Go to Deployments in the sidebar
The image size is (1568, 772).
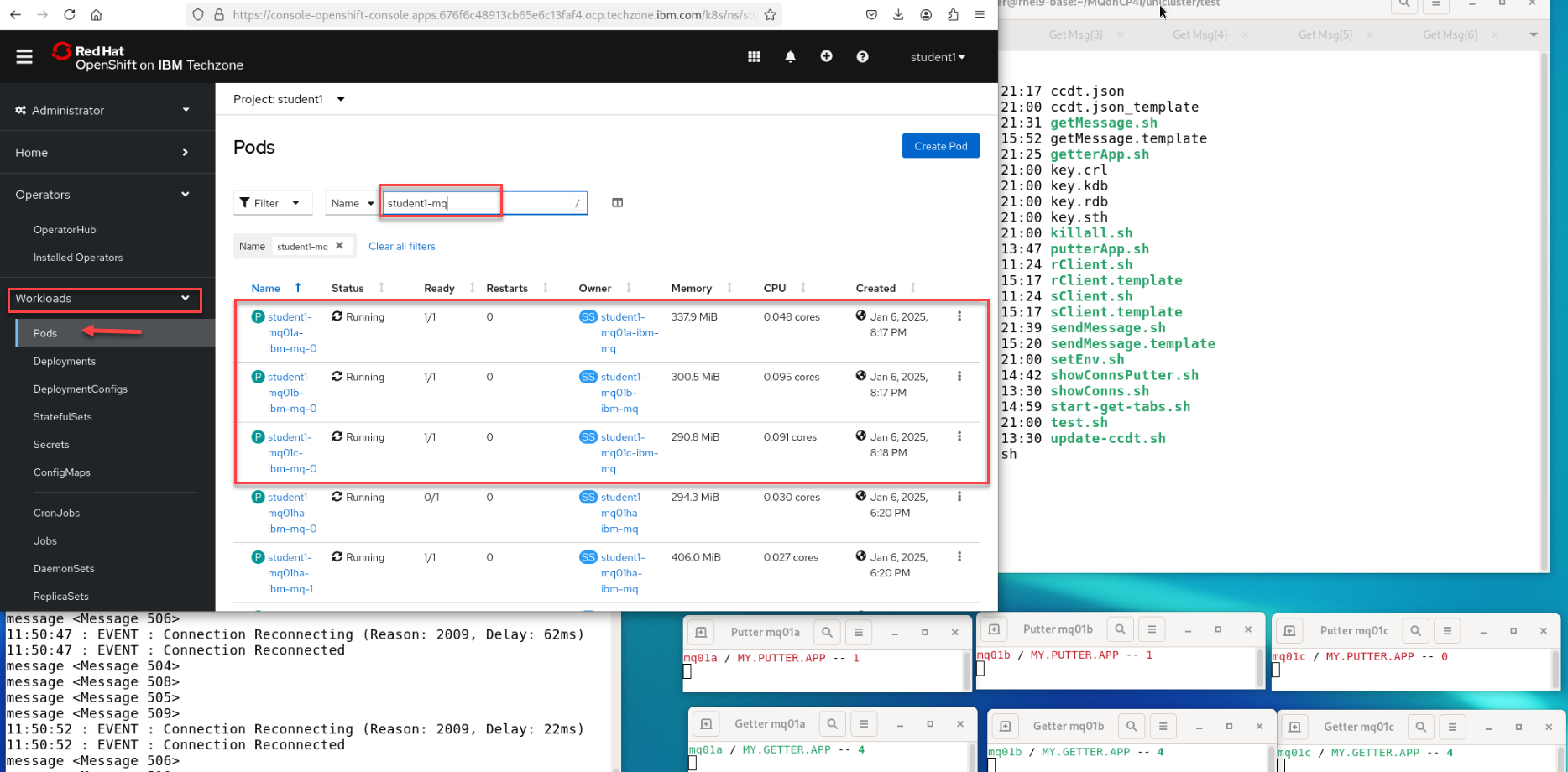(65, 361)
